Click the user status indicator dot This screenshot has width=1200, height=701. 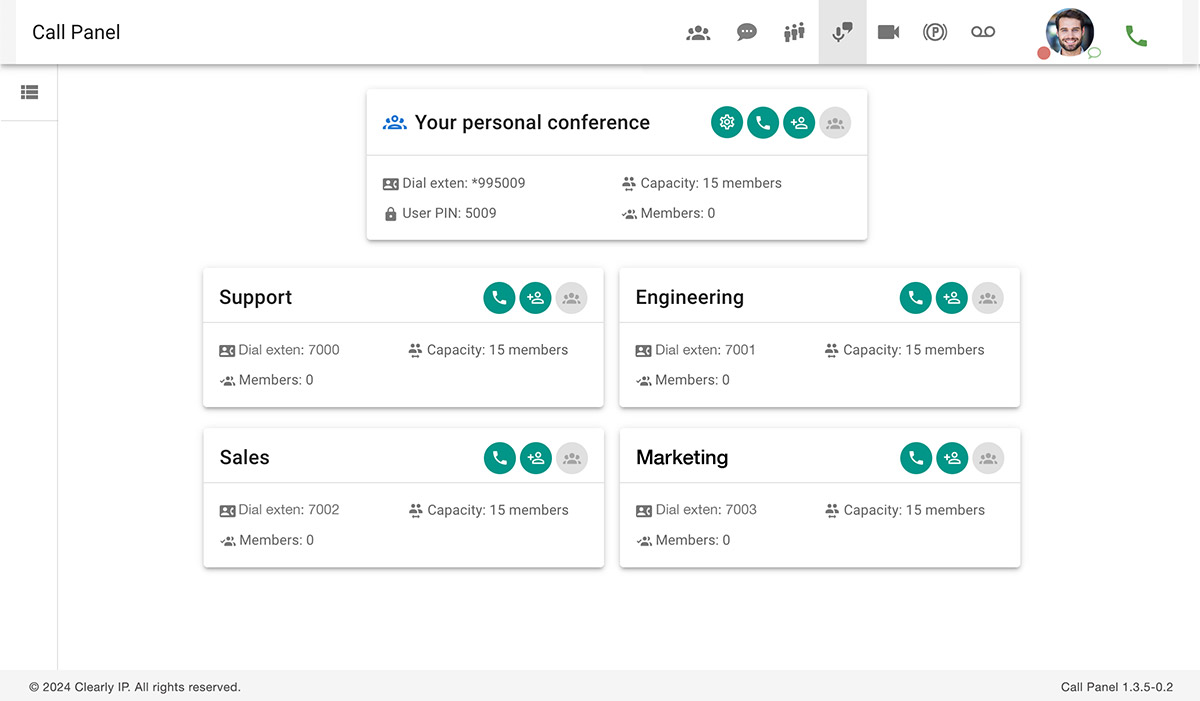tap(1044, 53)
